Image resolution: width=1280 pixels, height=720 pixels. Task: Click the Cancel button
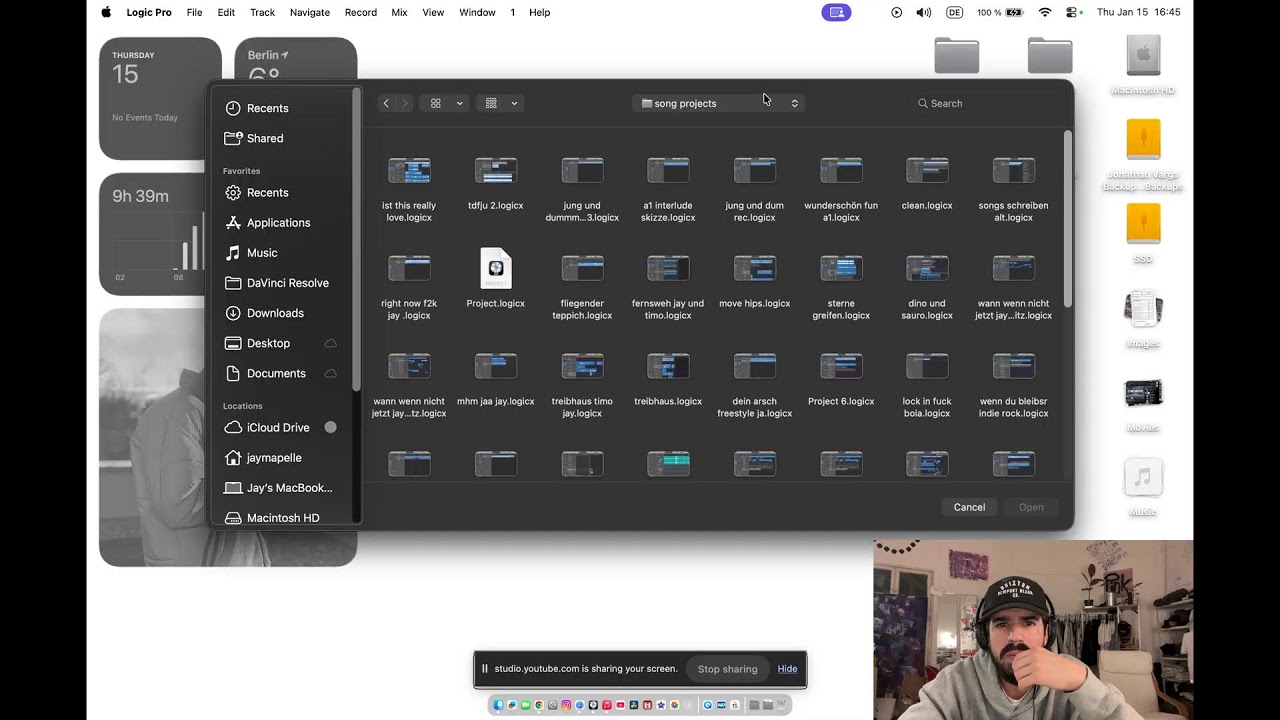pos(968,507)
